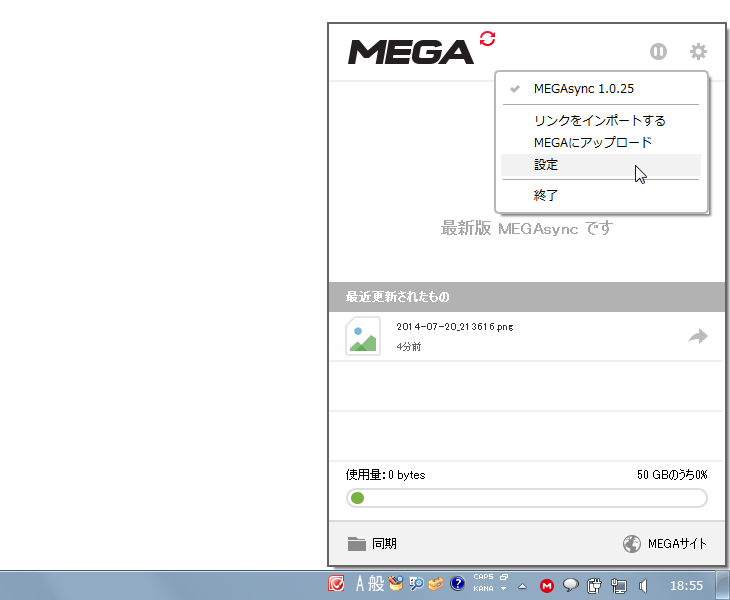Choose リンクをインポートする menu item
The image size is (730, 600).
(601, 121)
